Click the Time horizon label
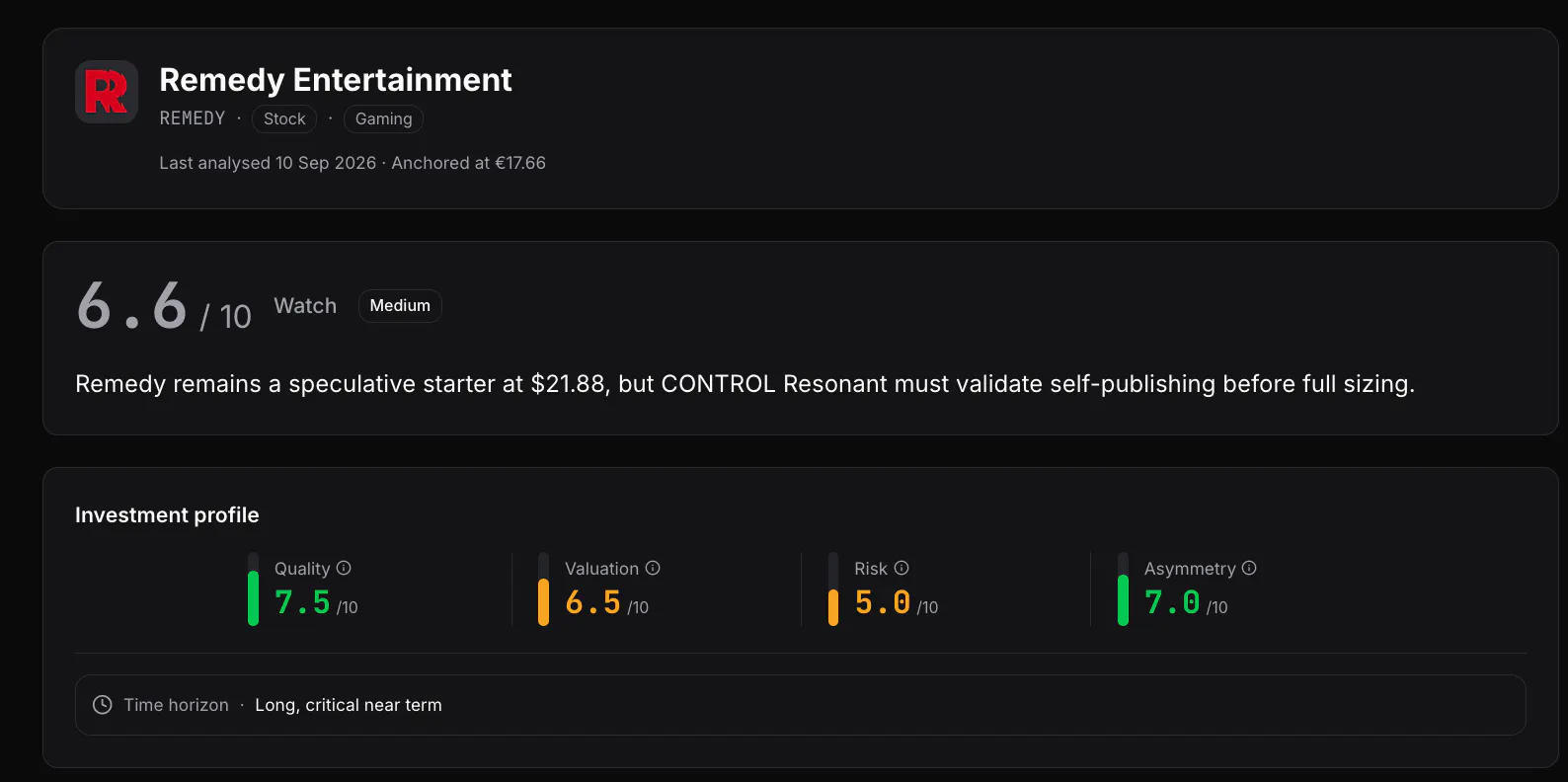This screenshot has width=1568, height=782. 176,705
